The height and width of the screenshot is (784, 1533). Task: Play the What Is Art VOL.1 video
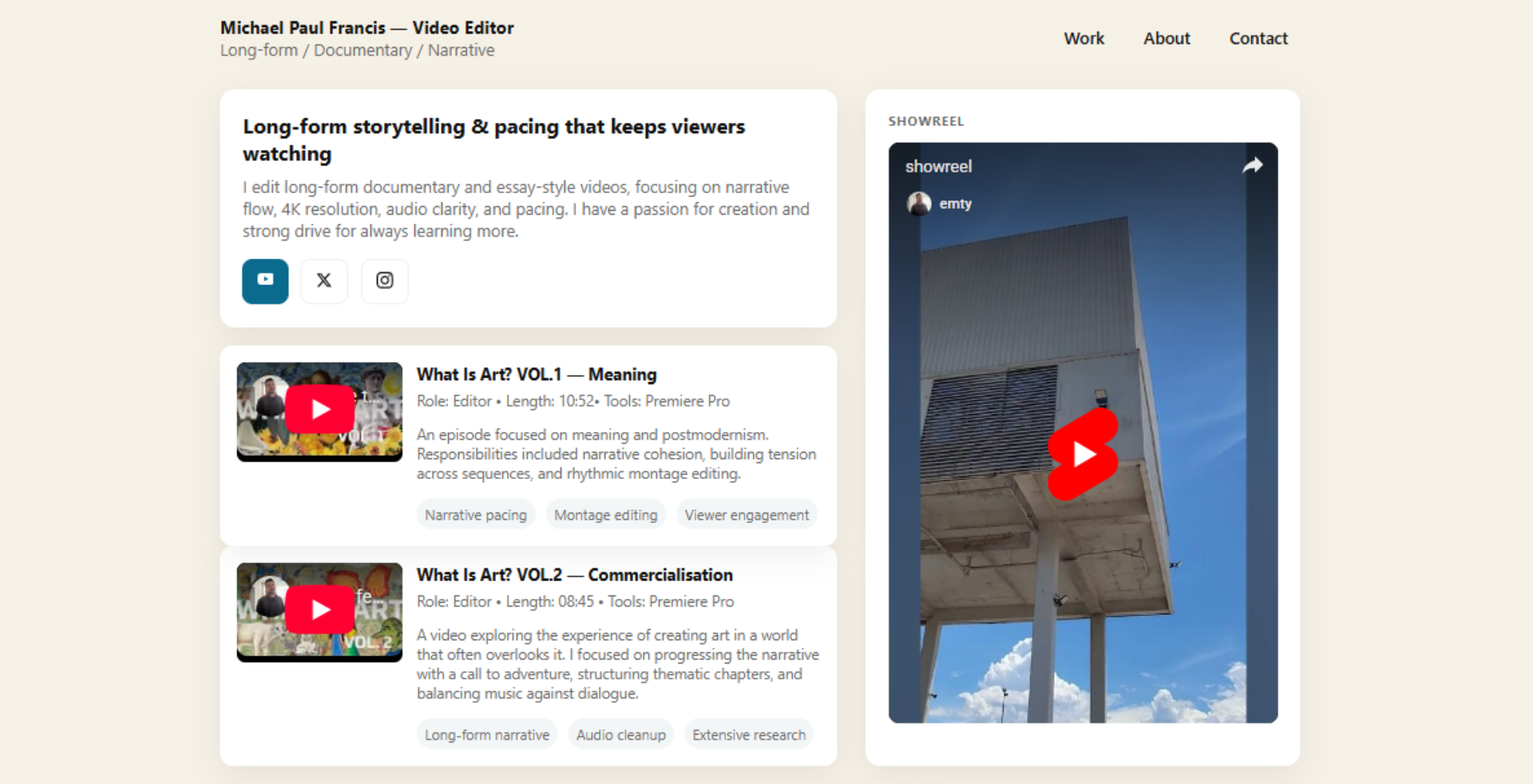click(319, 410)
